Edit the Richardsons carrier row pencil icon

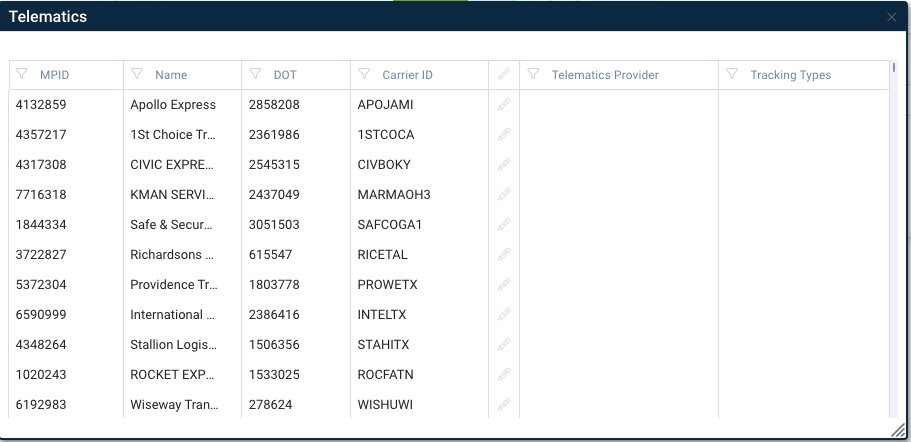[504, 254]
